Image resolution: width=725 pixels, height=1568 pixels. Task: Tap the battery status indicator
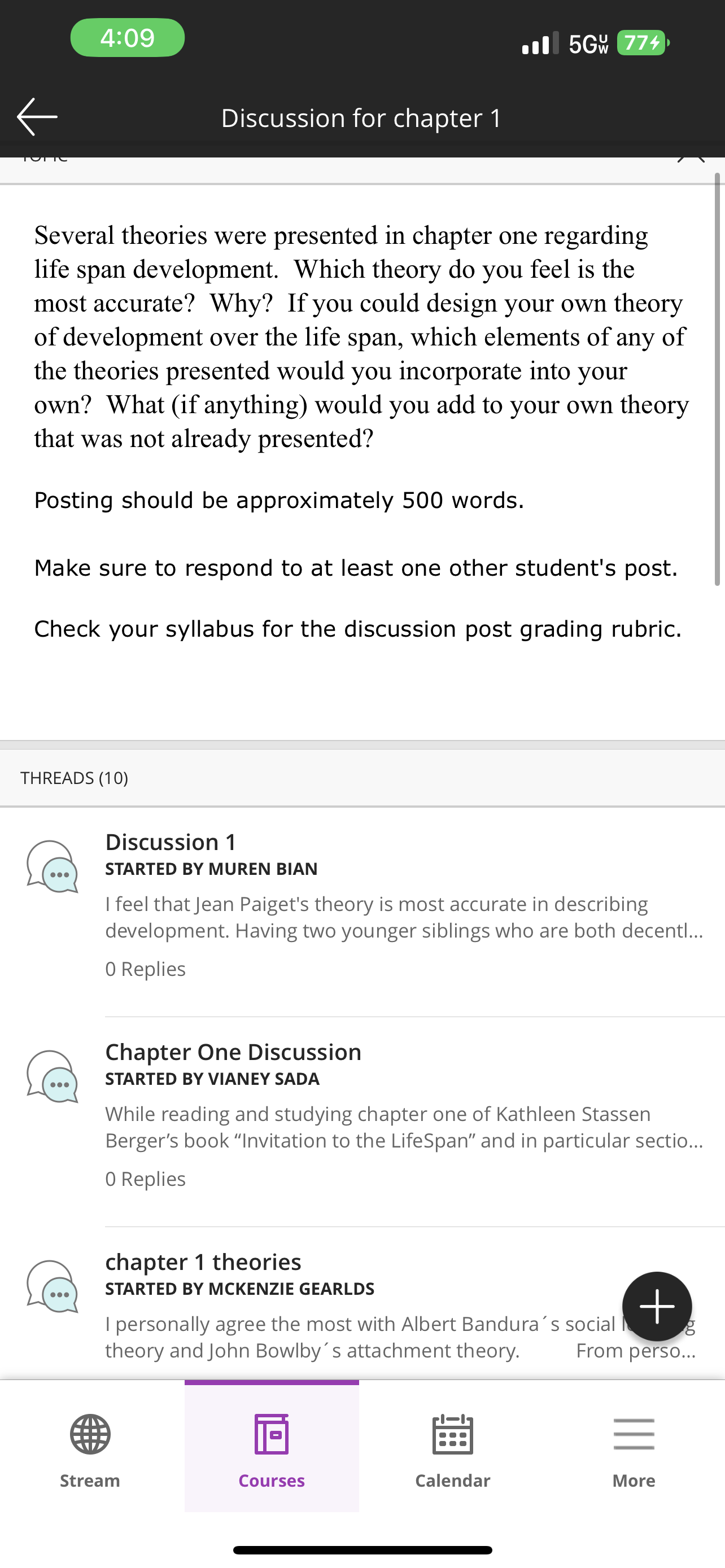pyautogui.click(x=643, y=42)
